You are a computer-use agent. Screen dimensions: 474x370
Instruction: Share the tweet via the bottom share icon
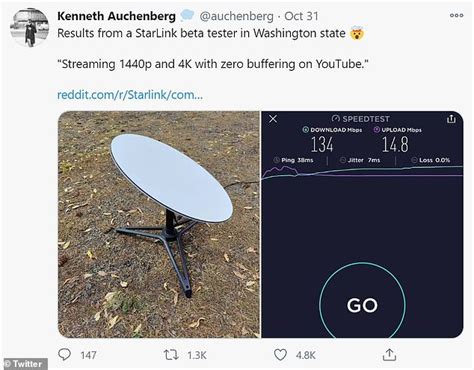(x=389, y=355)
